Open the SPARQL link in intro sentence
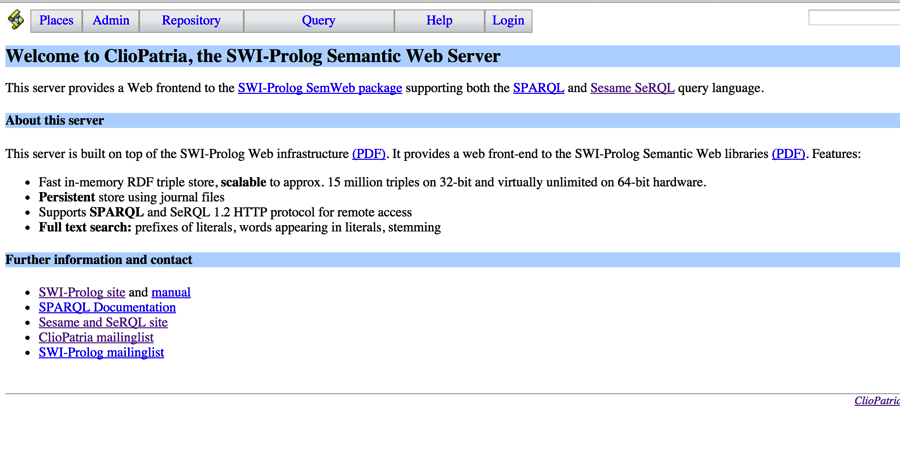This screenshot has width=900, height=462. point(538,88)
